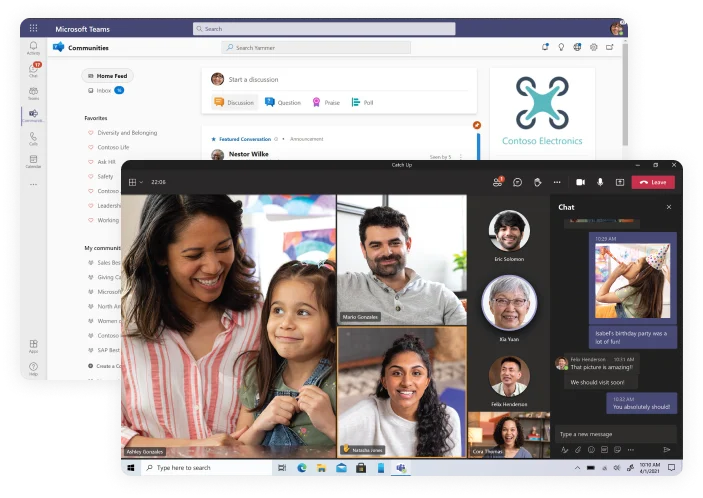This screenshot has height=498, width=703.
Task: Open Microsoft Edge from the taskbar
Action: click(x=302, y=468)
